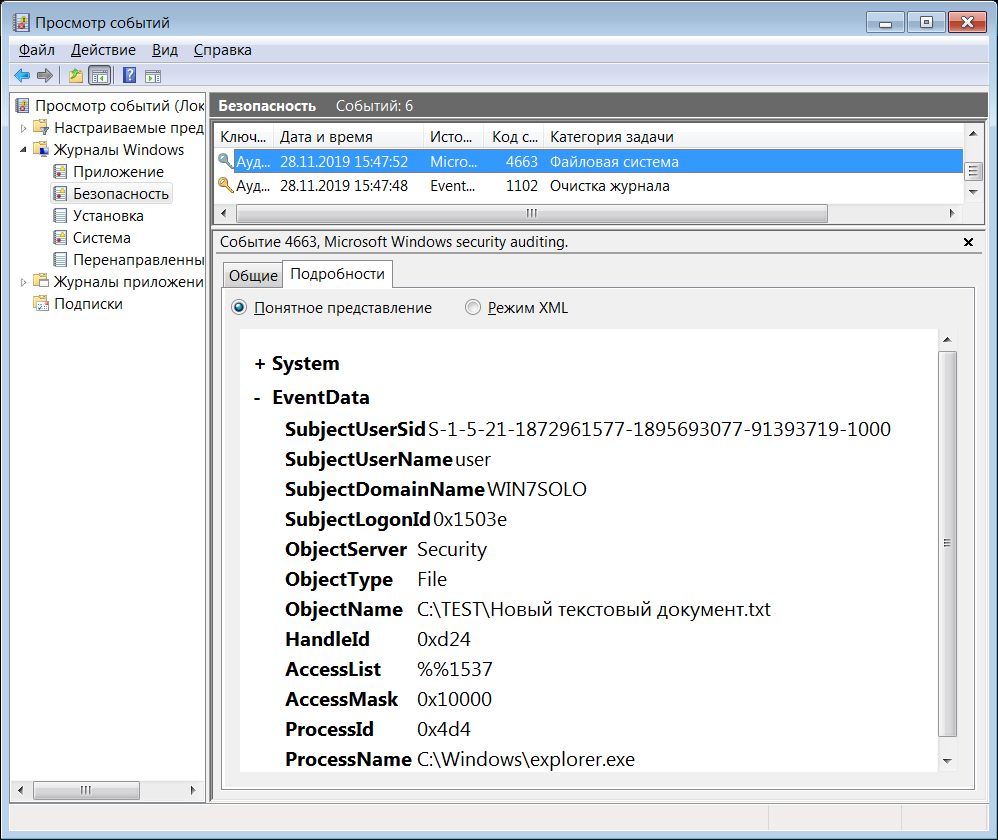Click the key icon of the 1102 event row
The height and width of the screenshot is (840, 998).
225,185
